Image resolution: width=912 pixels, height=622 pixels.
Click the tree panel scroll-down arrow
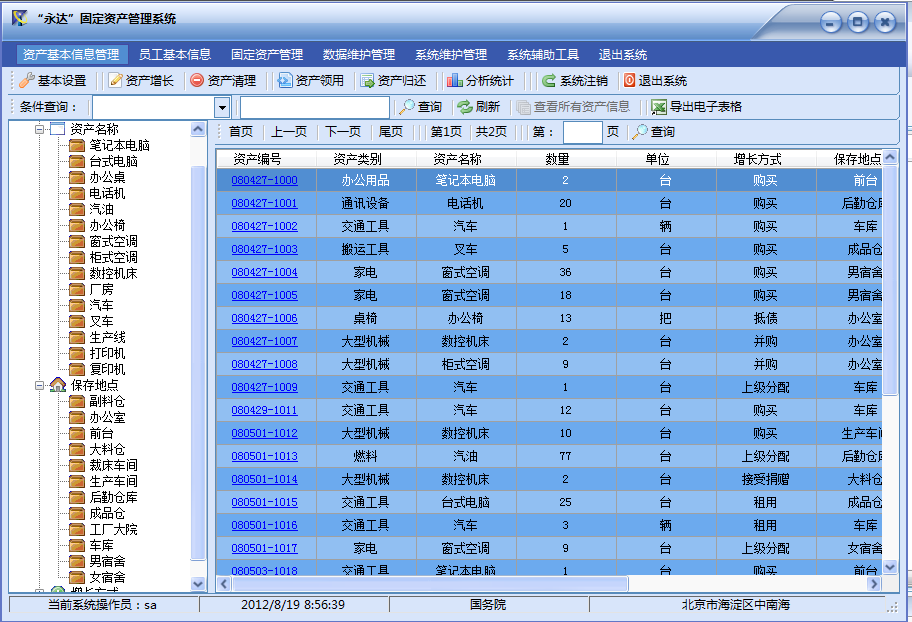pos(198,584)
